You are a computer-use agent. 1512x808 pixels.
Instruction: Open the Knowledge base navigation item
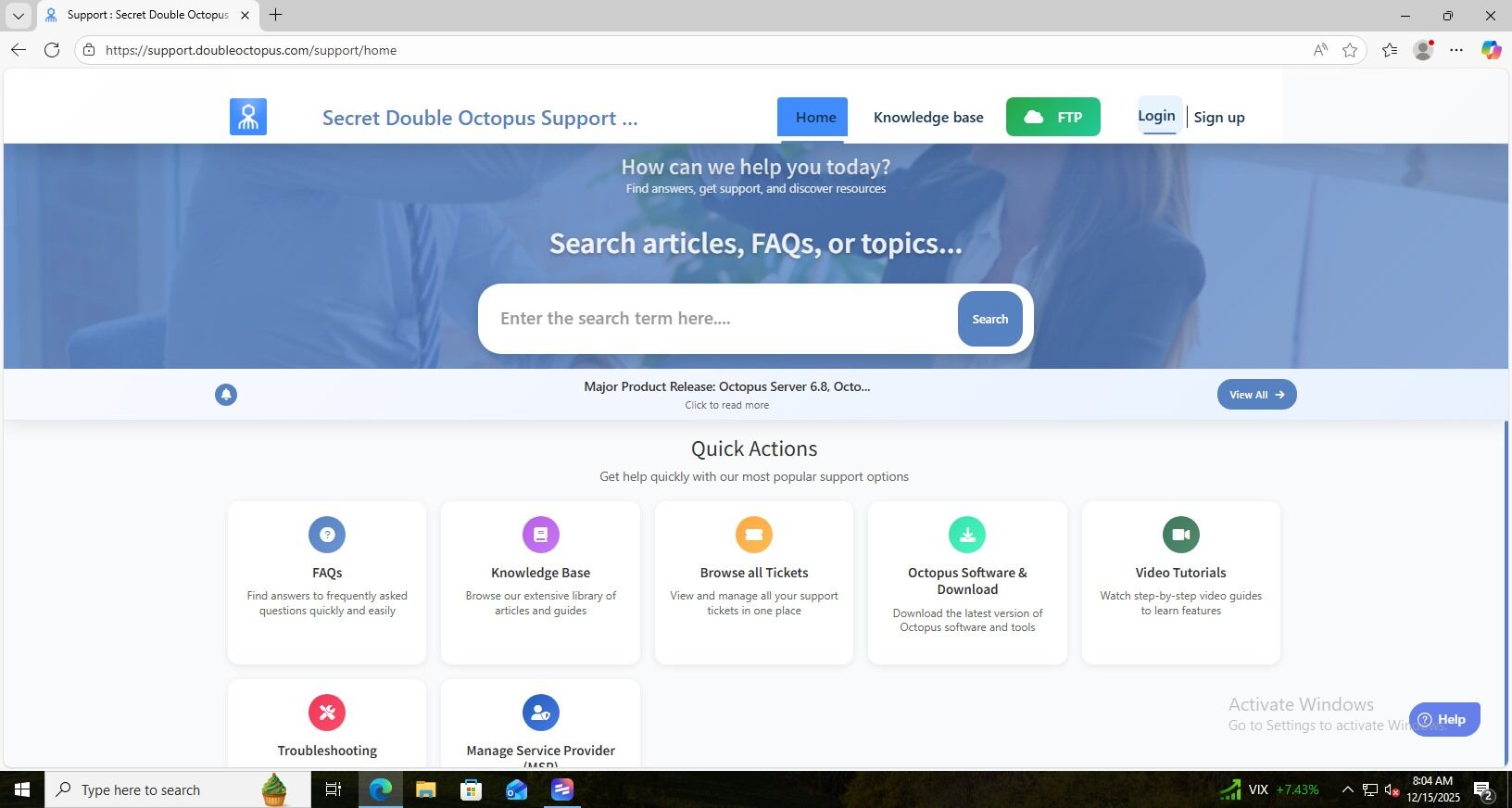click(928, 118)
